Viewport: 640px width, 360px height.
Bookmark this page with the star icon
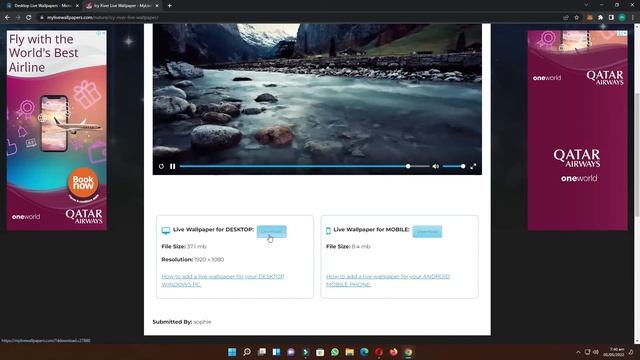tap(576, 18)
